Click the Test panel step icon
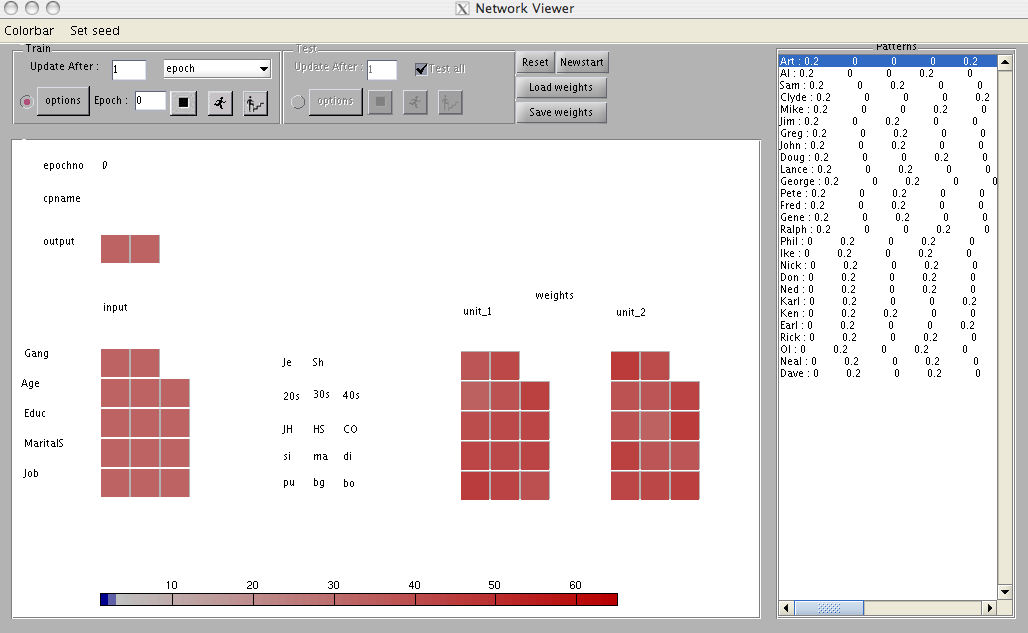Image resolution: width=1028 pixels, height=633 pixels. point(450,102)
